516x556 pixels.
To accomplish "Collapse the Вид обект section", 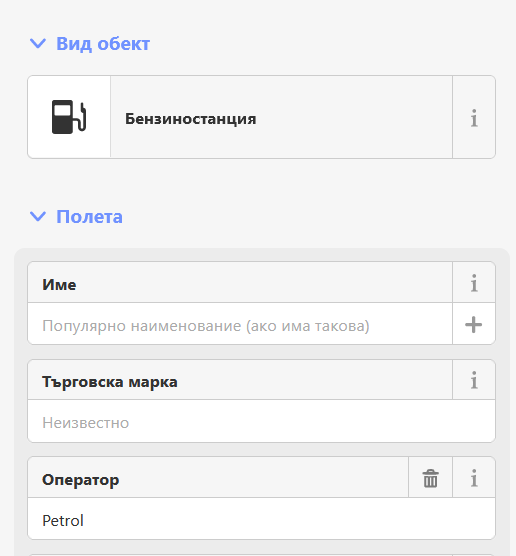I will pyautogui.click(x=89, y=44).
